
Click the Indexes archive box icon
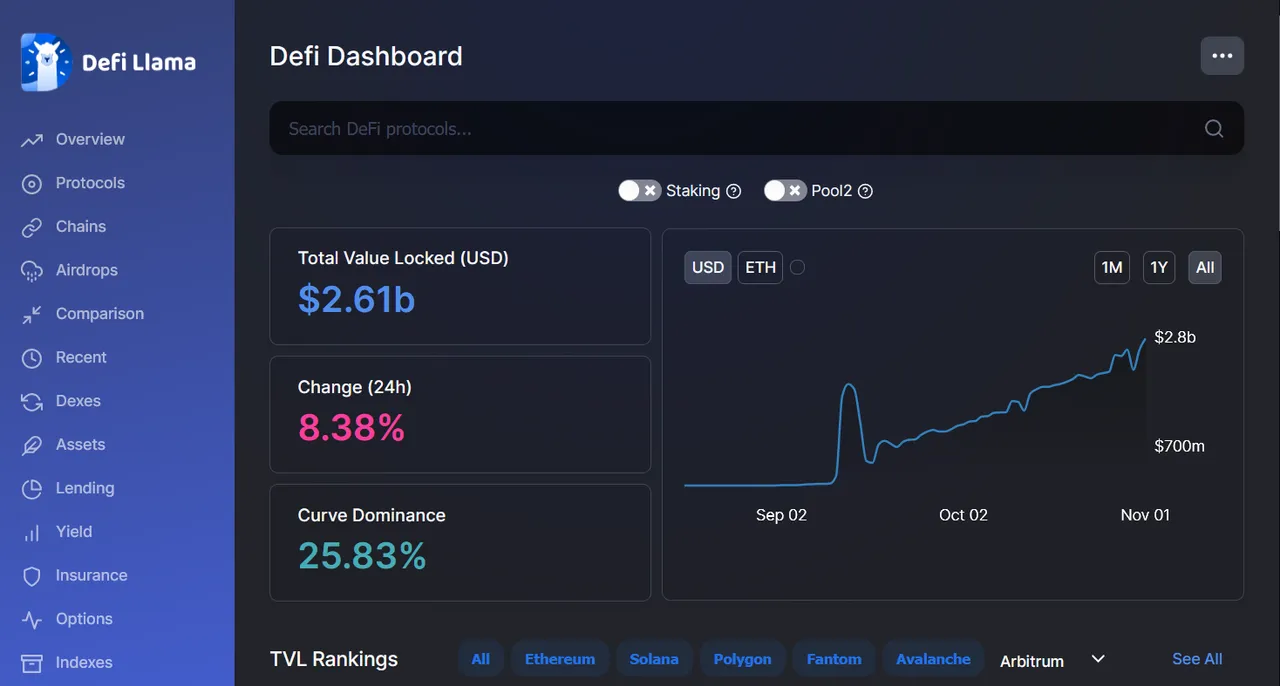click(32, 663)
